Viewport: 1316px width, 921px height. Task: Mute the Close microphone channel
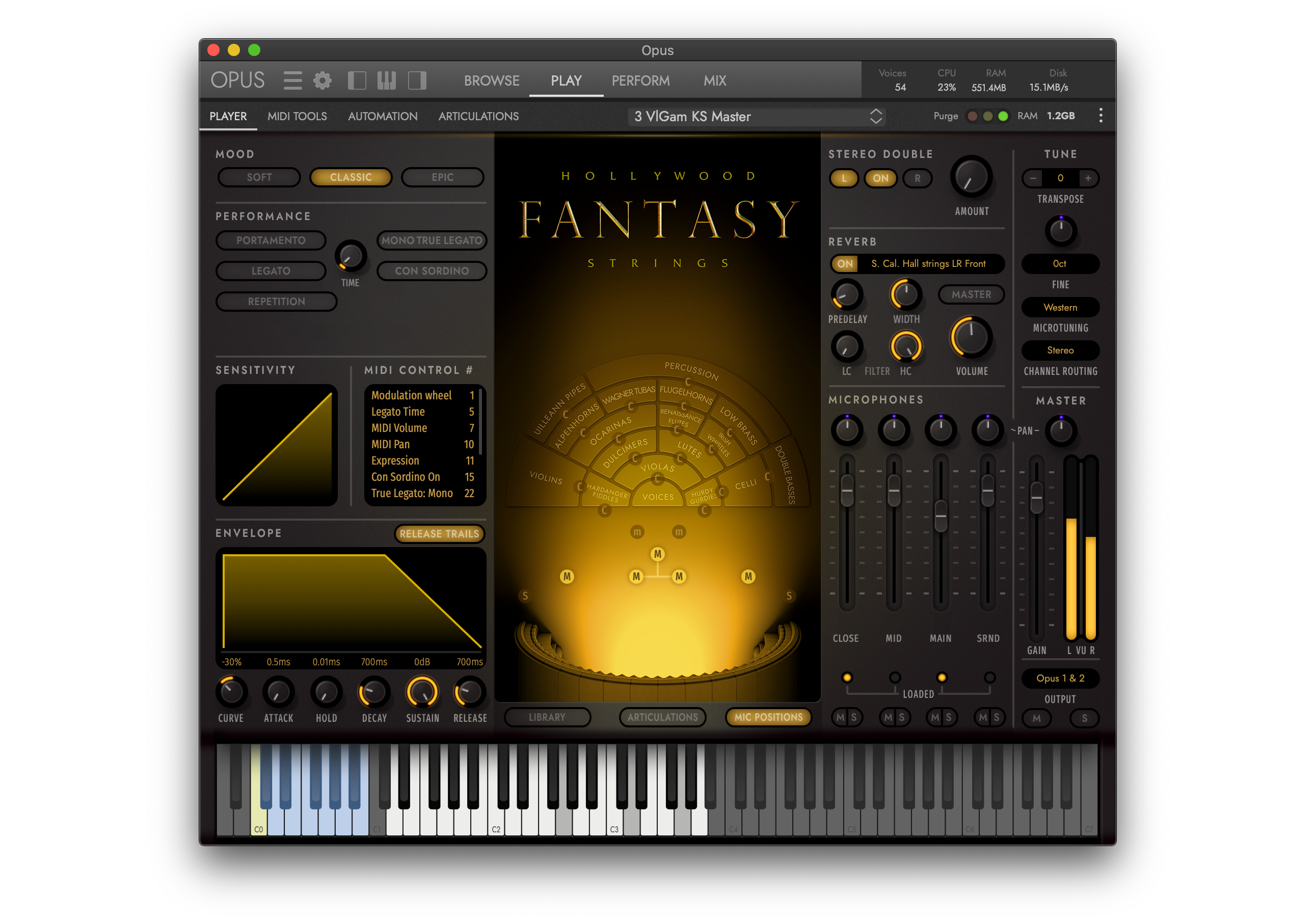[840, 718]
